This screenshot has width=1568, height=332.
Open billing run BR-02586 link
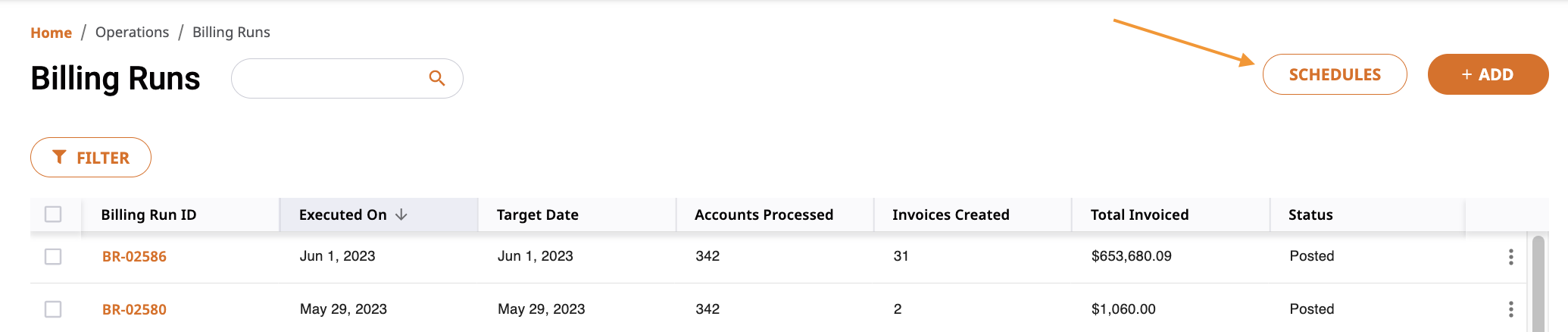pyautogui.click(x=134, y=256)
